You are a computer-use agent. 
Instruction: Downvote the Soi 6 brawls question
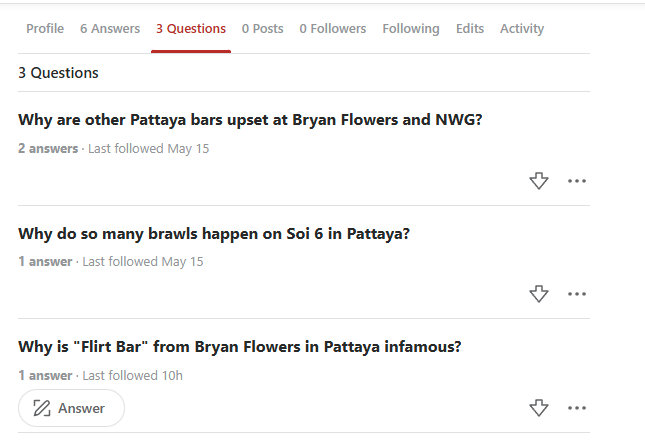click(538, 294)
